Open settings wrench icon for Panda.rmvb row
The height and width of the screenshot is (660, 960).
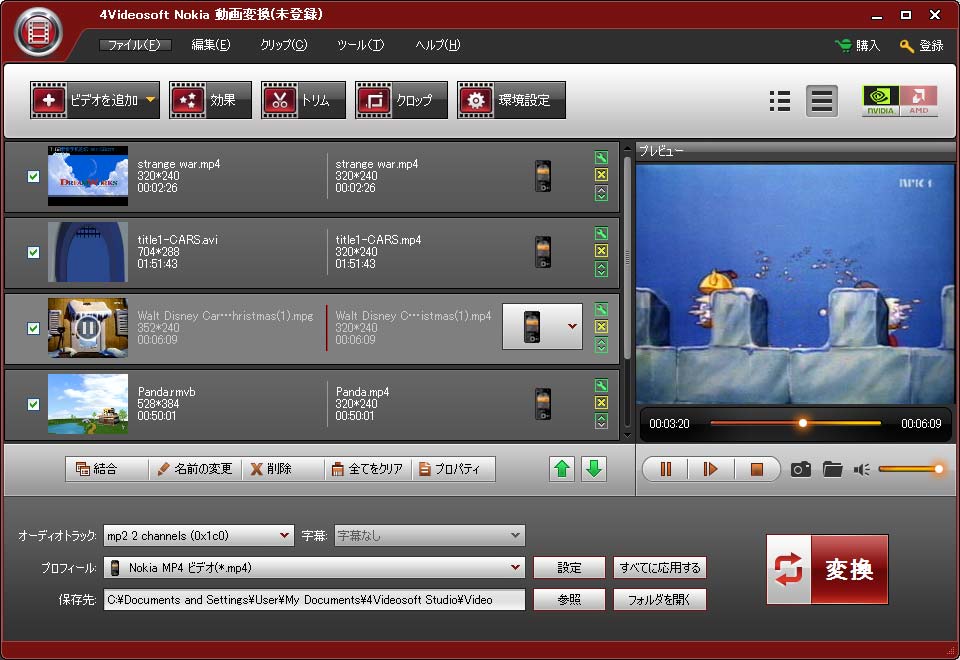tap(601, 386)
